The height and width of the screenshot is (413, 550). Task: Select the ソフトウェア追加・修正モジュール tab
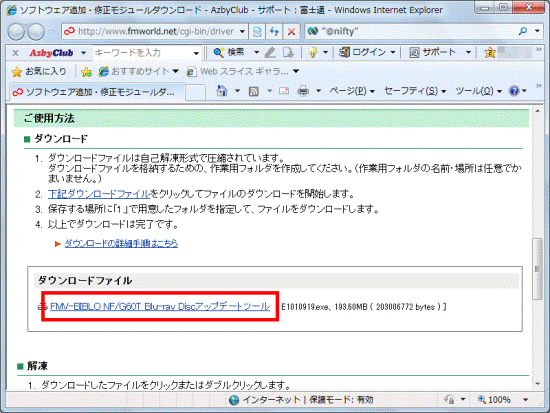click(97, 92)
